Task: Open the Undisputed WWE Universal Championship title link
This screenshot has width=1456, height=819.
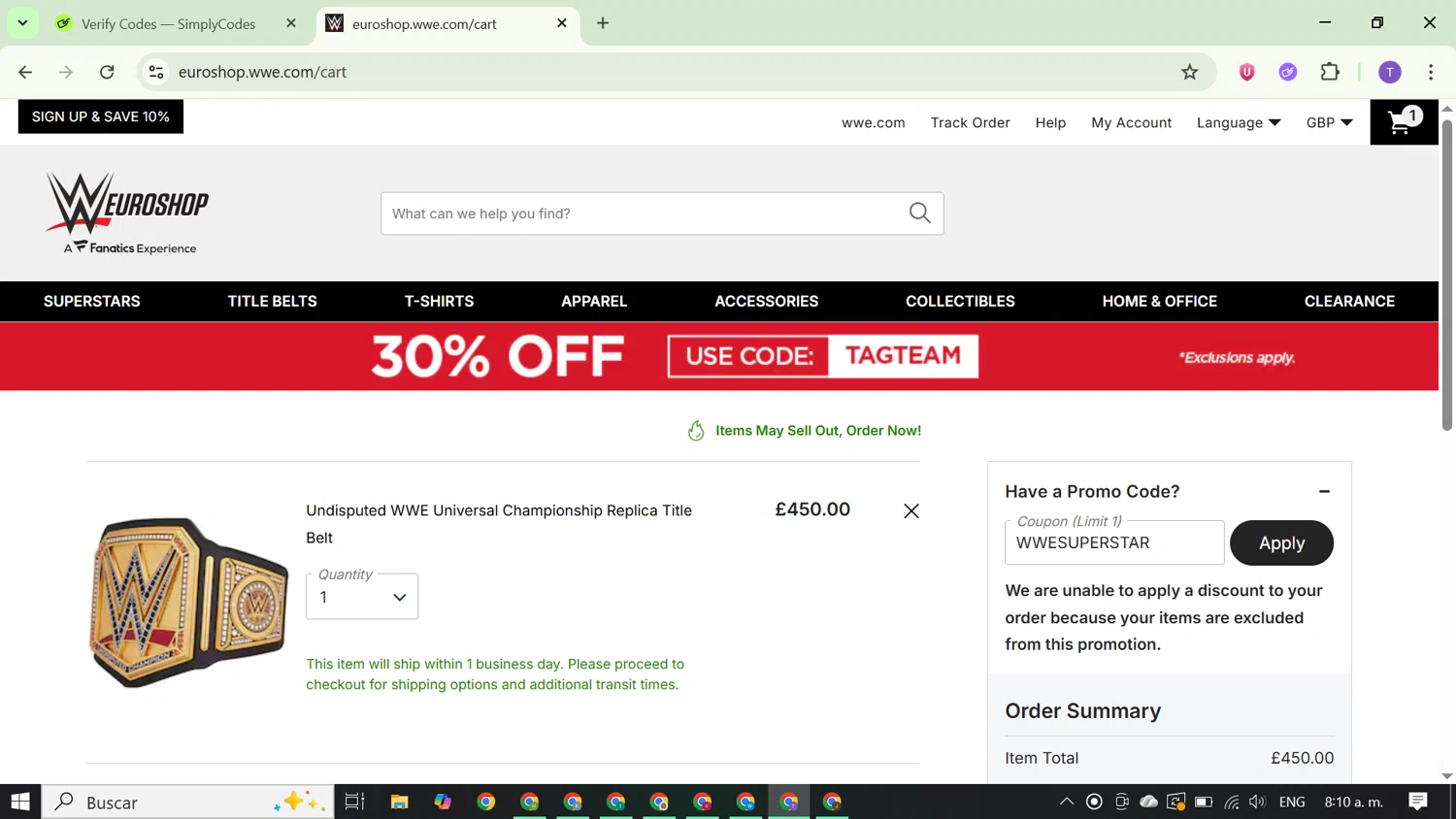Action: [499, 524]
